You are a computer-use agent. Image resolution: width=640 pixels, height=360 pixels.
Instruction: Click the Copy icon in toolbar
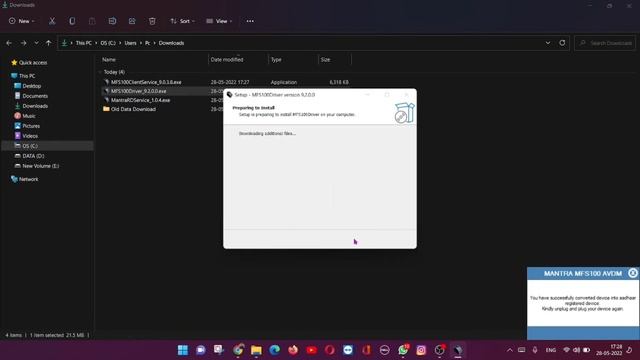point(72,21)
